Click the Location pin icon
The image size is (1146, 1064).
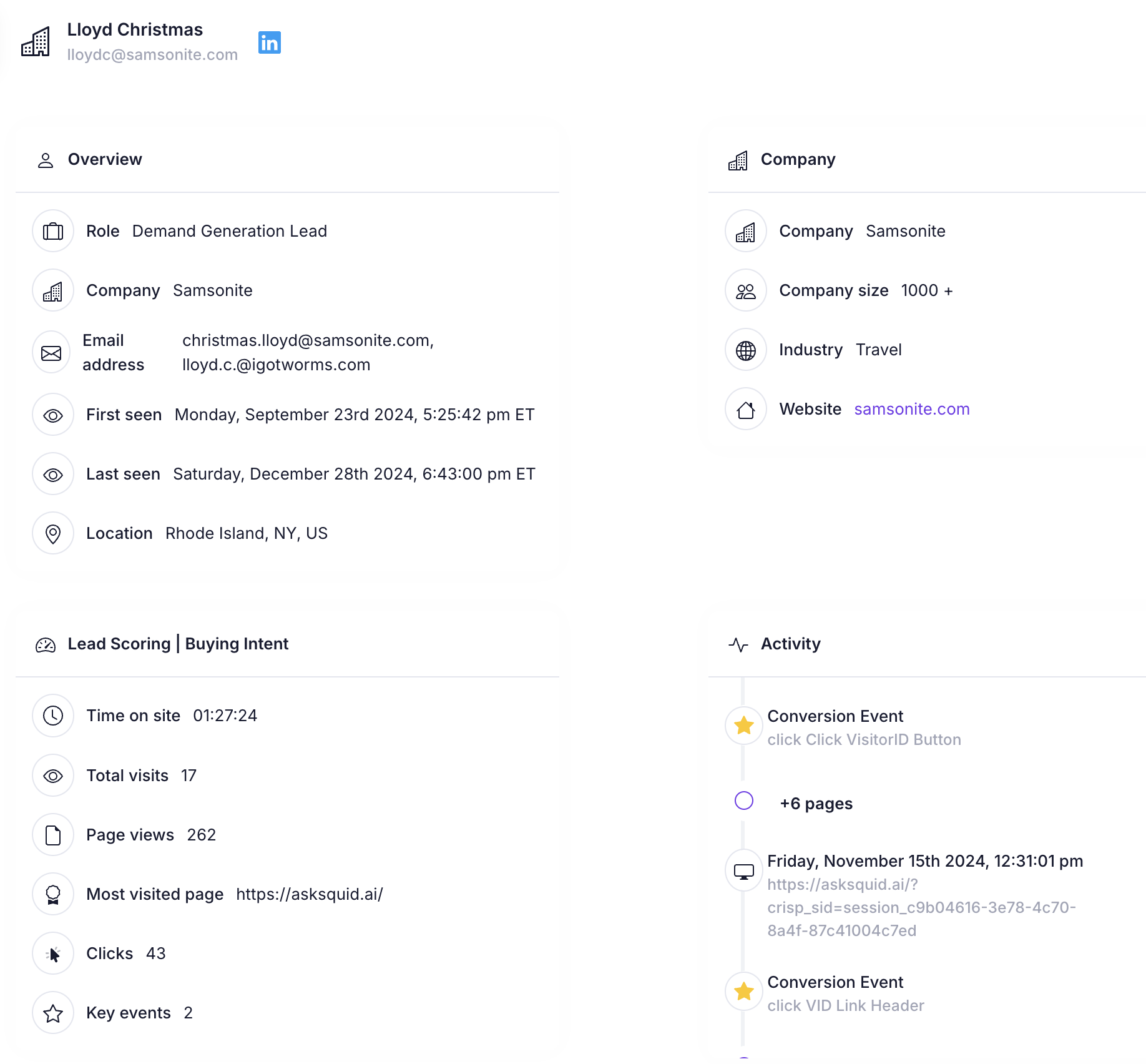click(53, 534)
